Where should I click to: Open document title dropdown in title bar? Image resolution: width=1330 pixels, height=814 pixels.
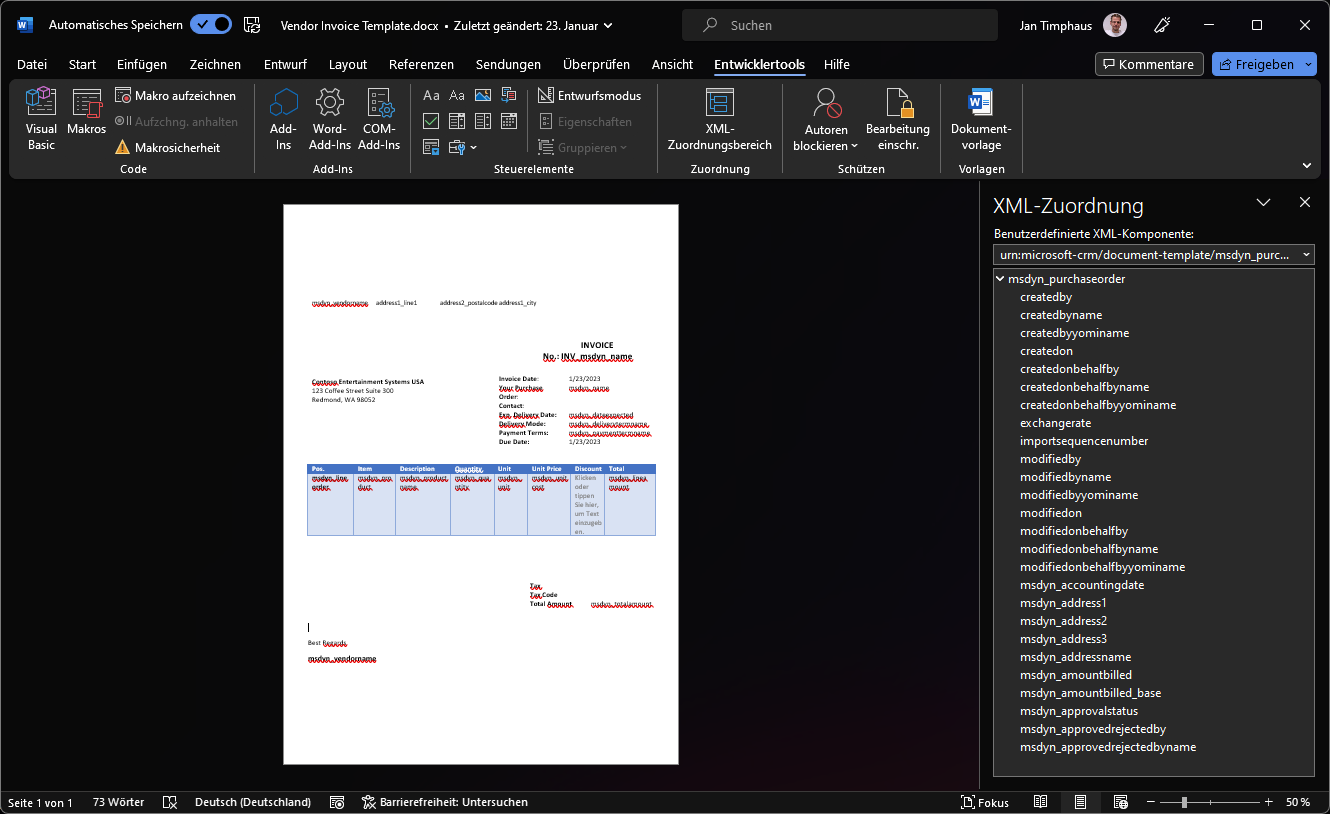tap(609, 25)
